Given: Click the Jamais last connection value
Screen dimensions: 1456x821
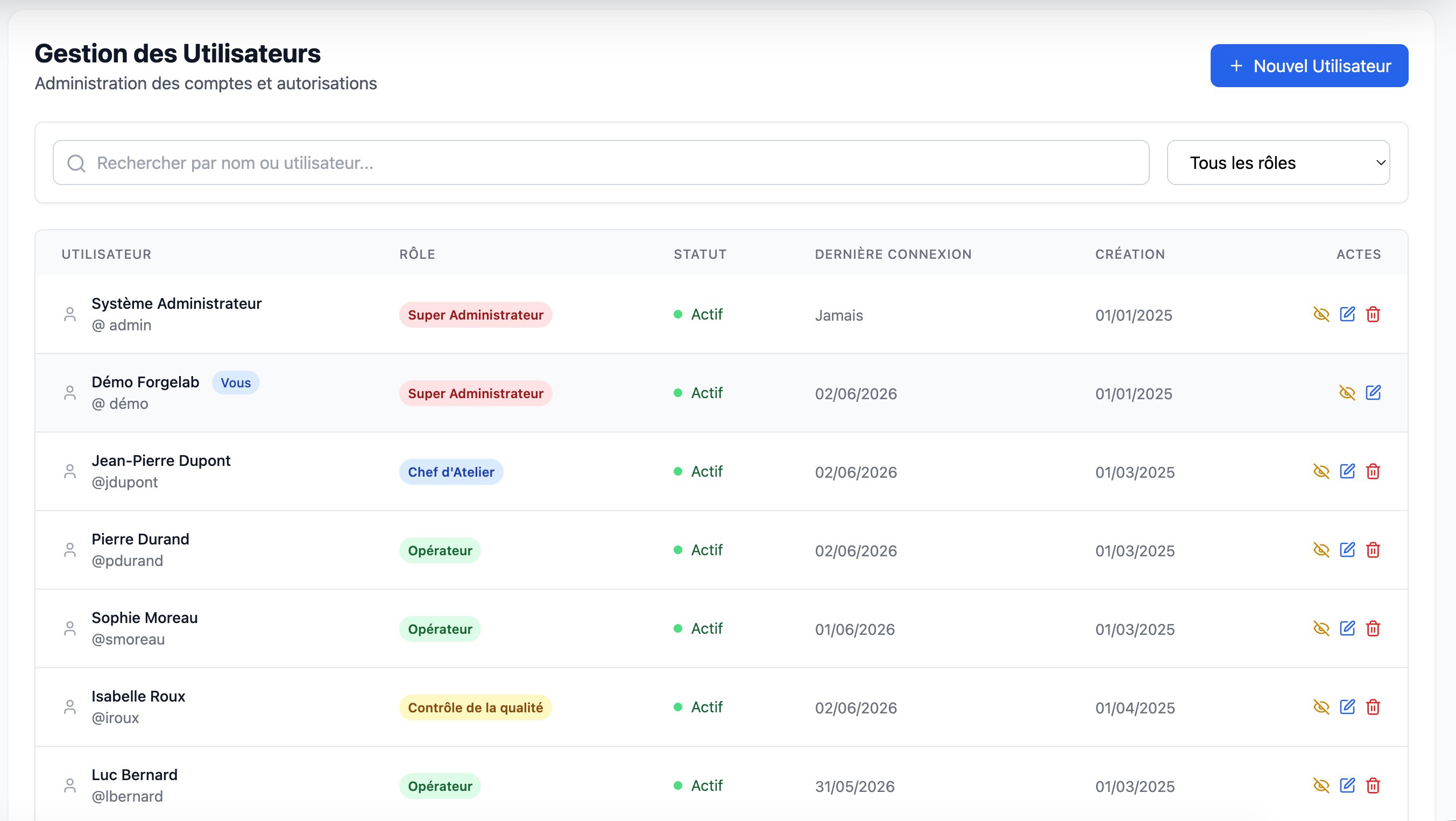Looking at the screenshot, I should [839, 315].
